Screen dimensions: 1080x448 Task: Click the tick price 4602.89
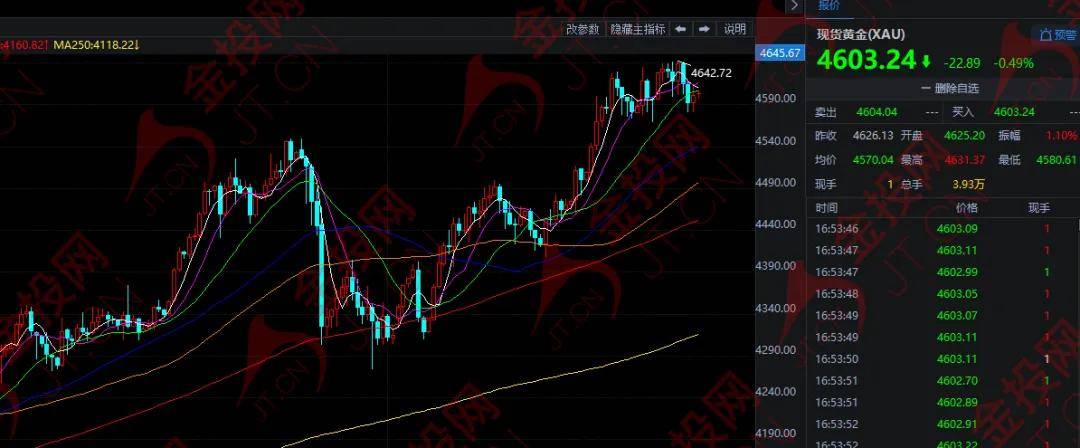957,403
